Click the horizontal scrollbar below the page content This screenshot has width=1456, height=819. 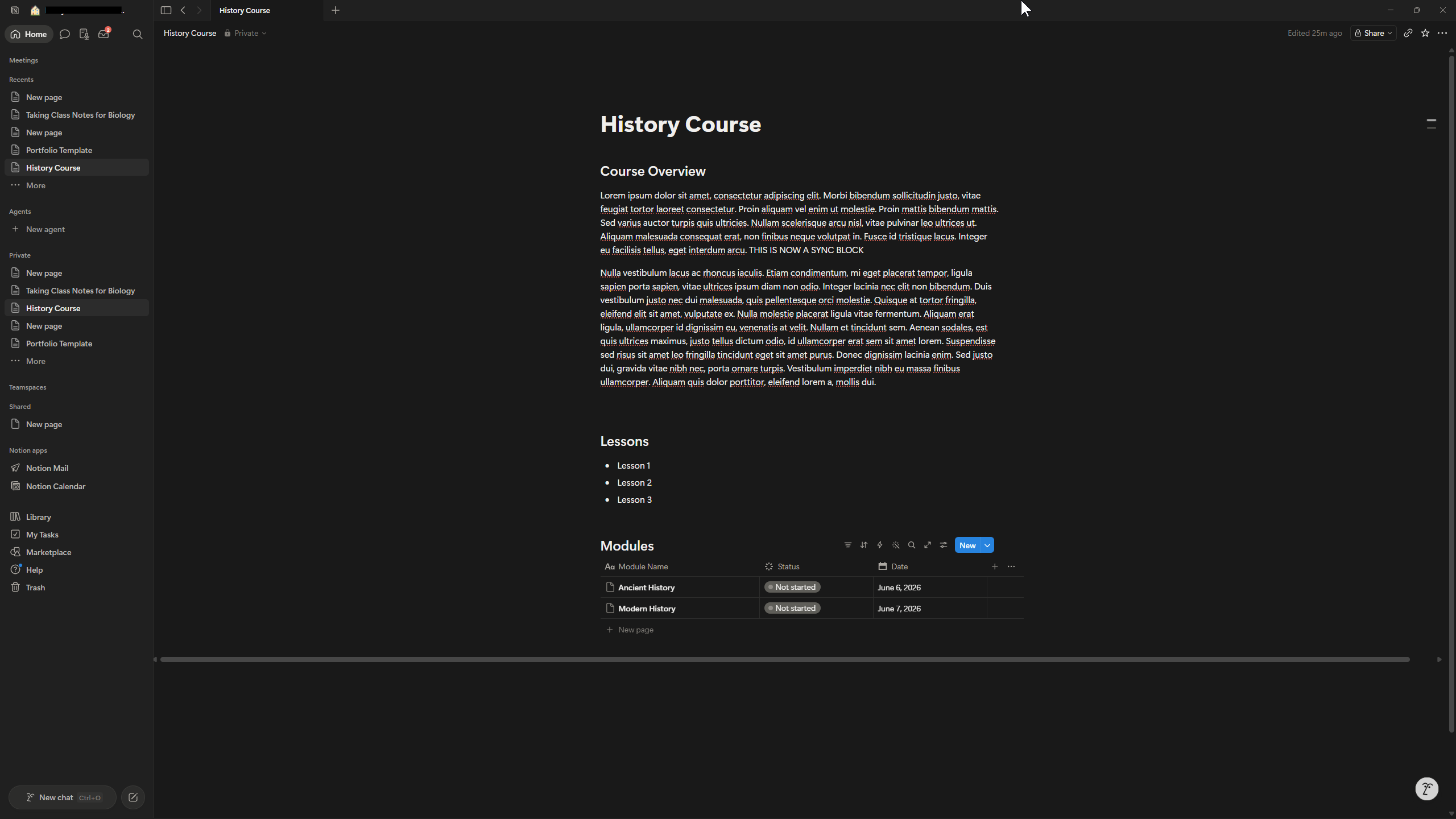(x=785, y=659)
